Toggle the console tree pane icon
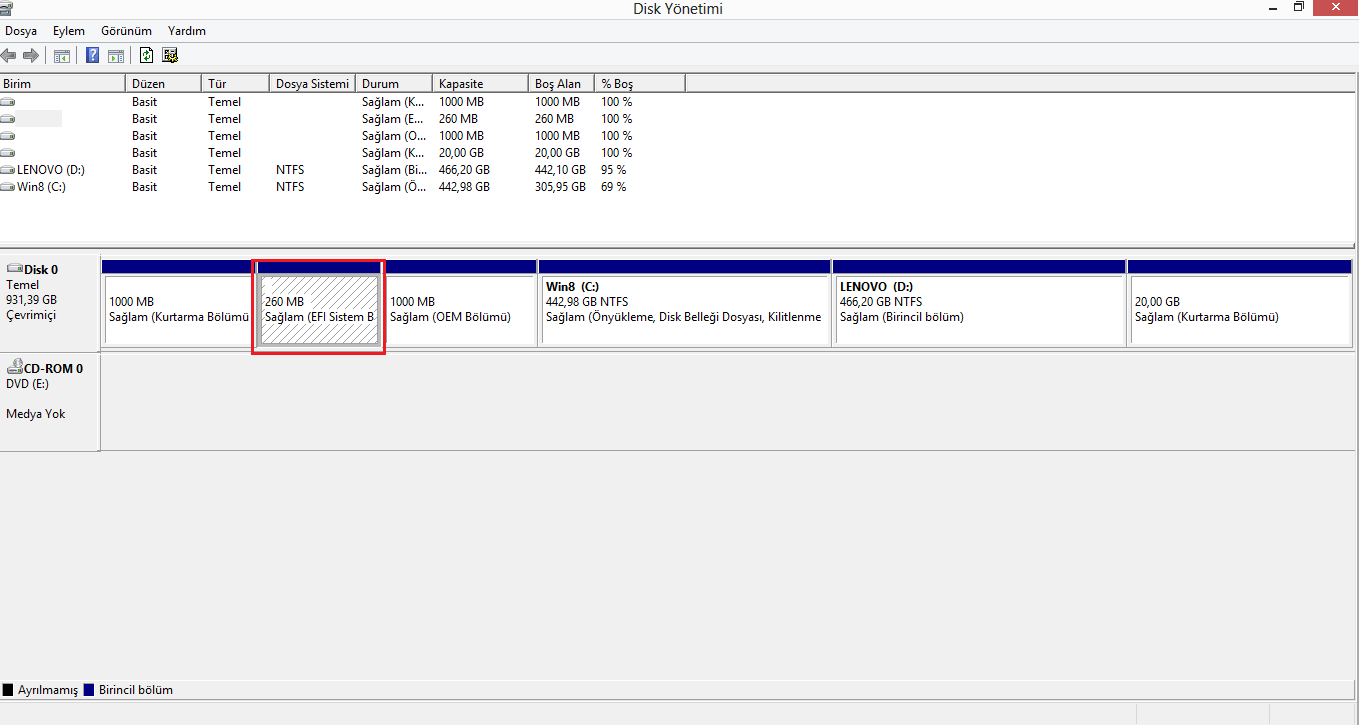 pos(62,56)
